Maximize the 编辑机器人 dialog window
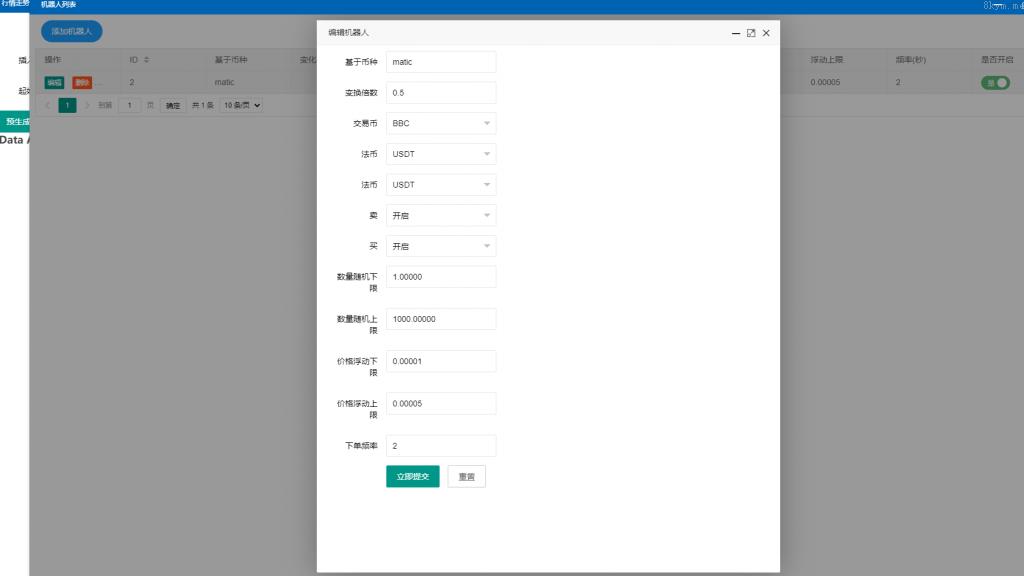This screenshot has width=1024, height=576. pyautogui.click(x=751, y=33)
